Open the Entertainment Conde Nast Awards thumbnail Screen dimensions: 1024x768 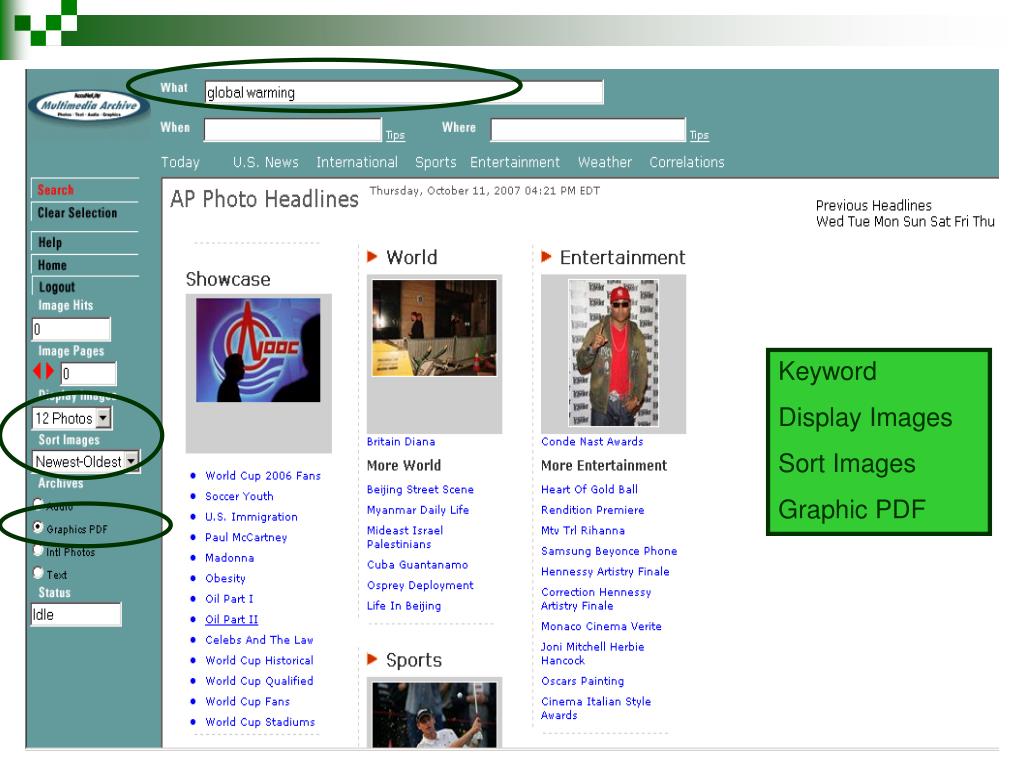pyautogui.click(x=613, y=353)
